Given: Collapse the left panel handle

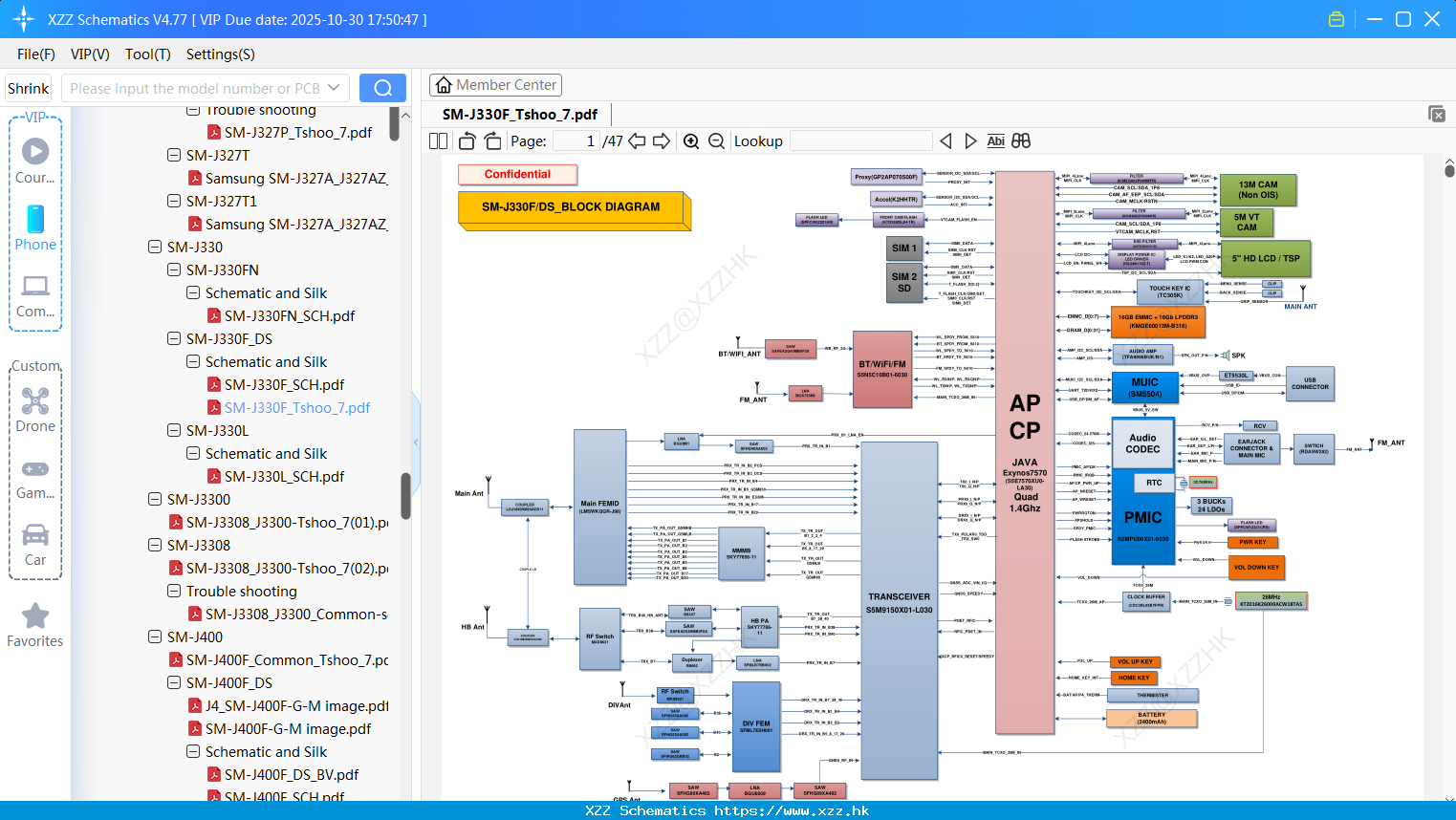Looking at the screenshot, I should 416,442.
